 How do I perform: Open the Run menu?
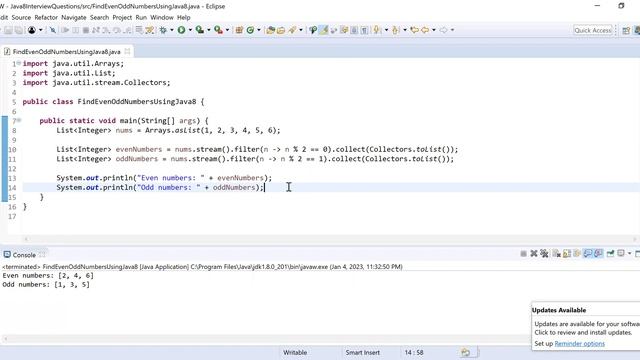click(141, 18)
